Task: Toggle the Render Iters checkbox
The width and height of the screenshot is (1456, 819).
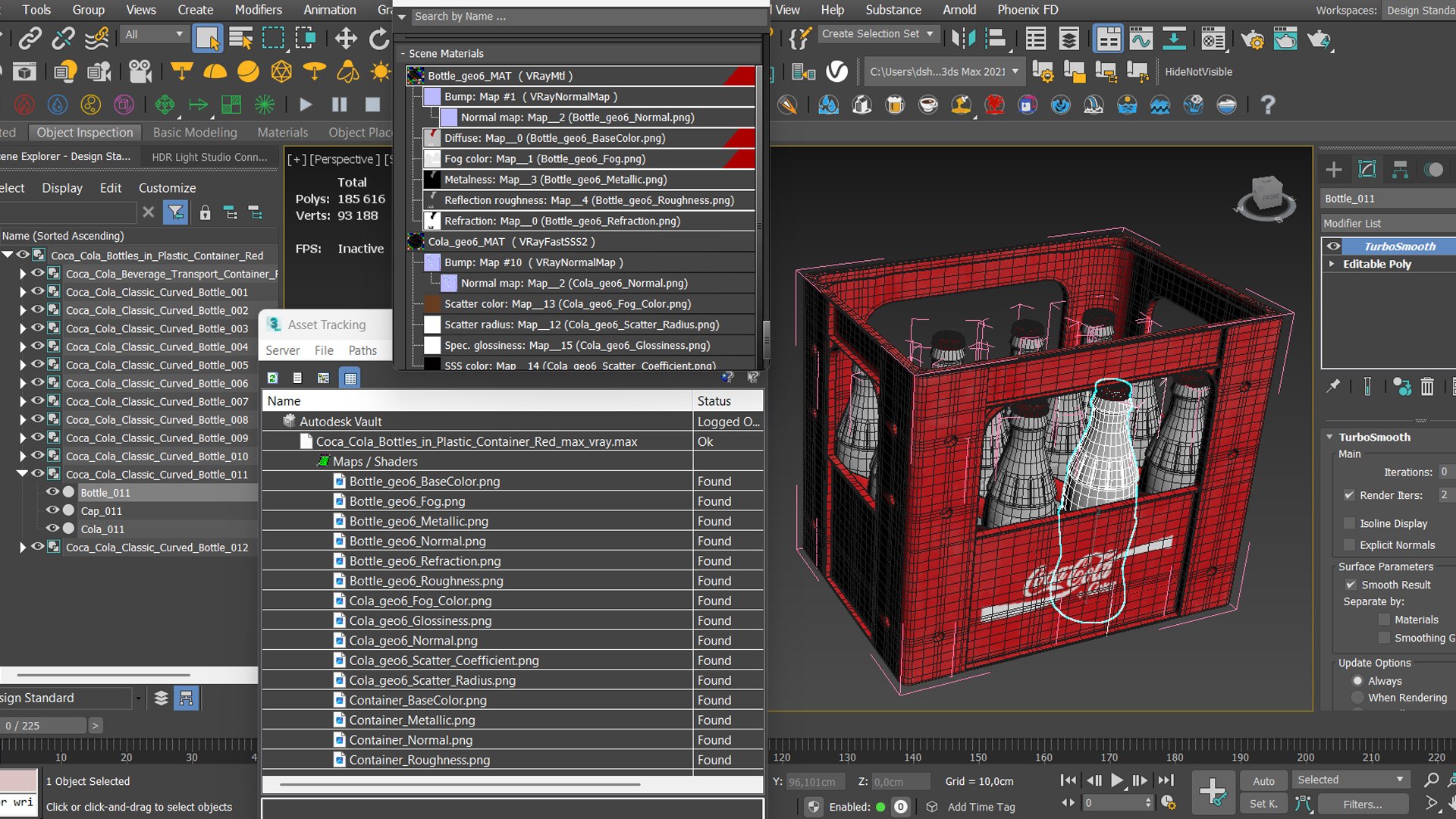Action: (1349, 495)
